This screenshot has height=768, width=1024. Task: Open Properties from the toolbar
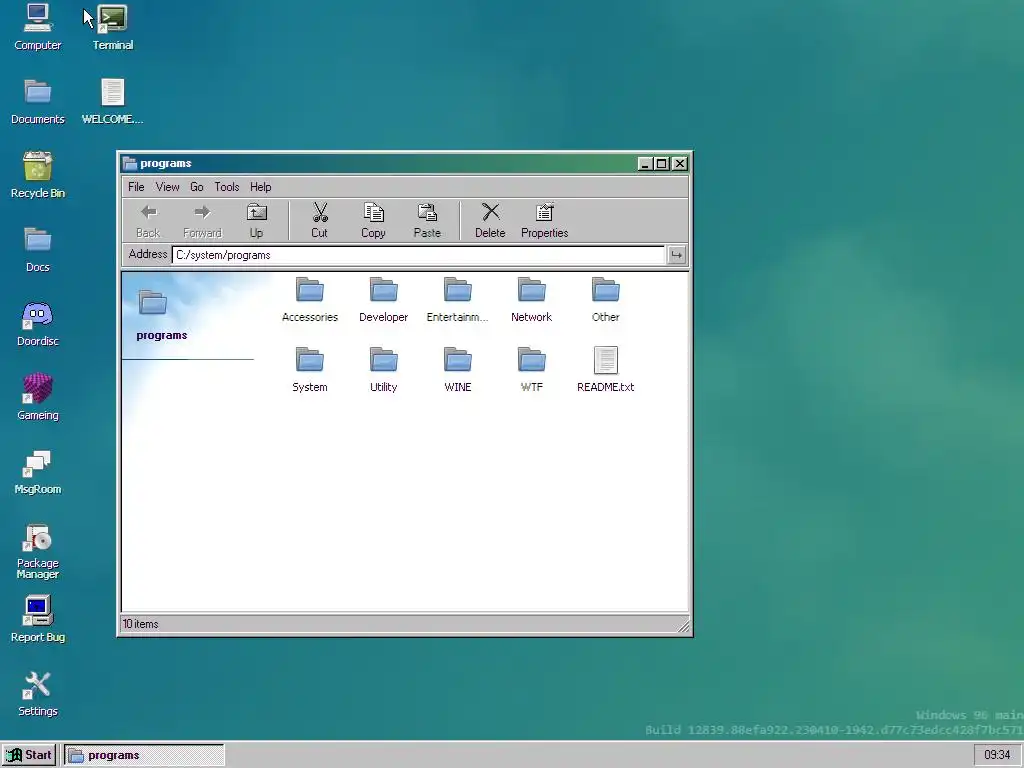[544, 220]
